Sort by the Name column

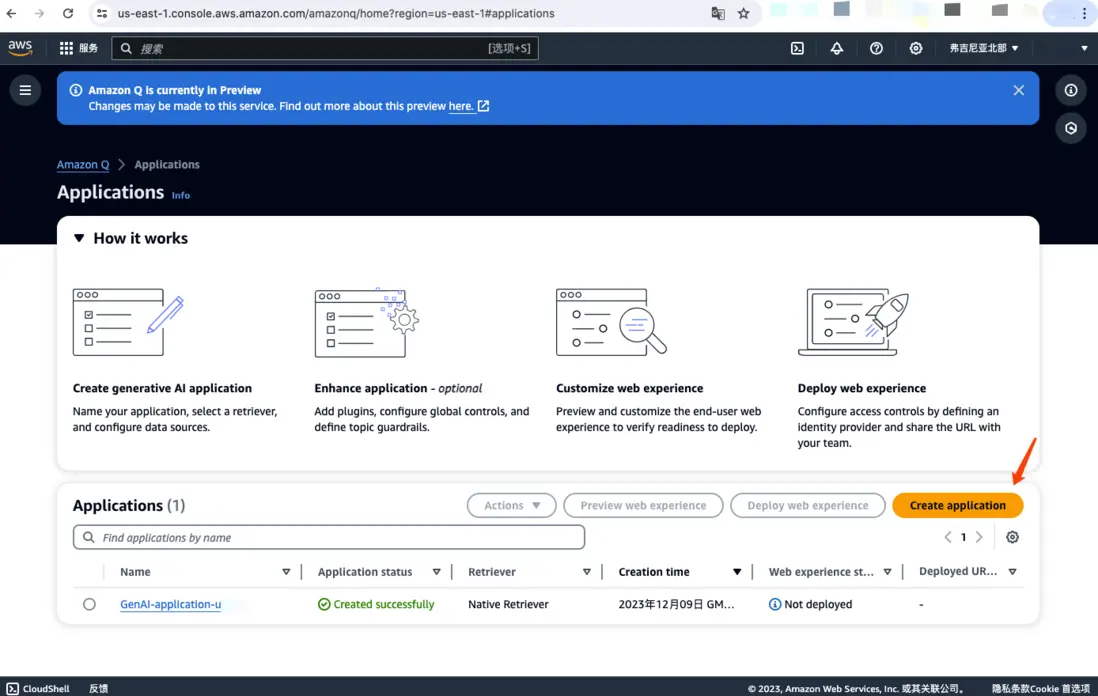click(286, 572)
